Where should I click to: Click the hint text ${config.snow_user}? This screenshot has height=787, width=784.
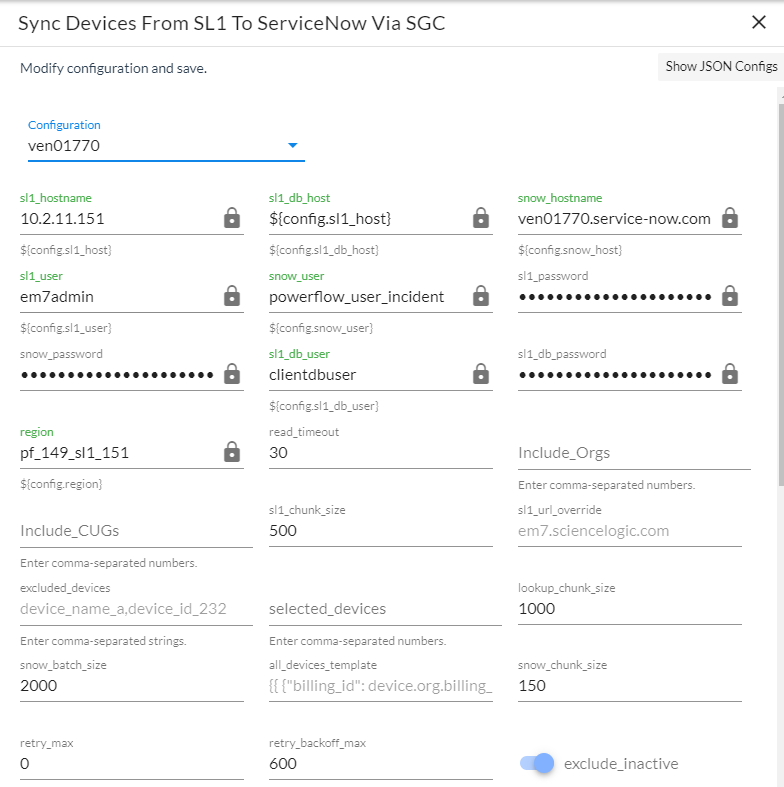321,328
